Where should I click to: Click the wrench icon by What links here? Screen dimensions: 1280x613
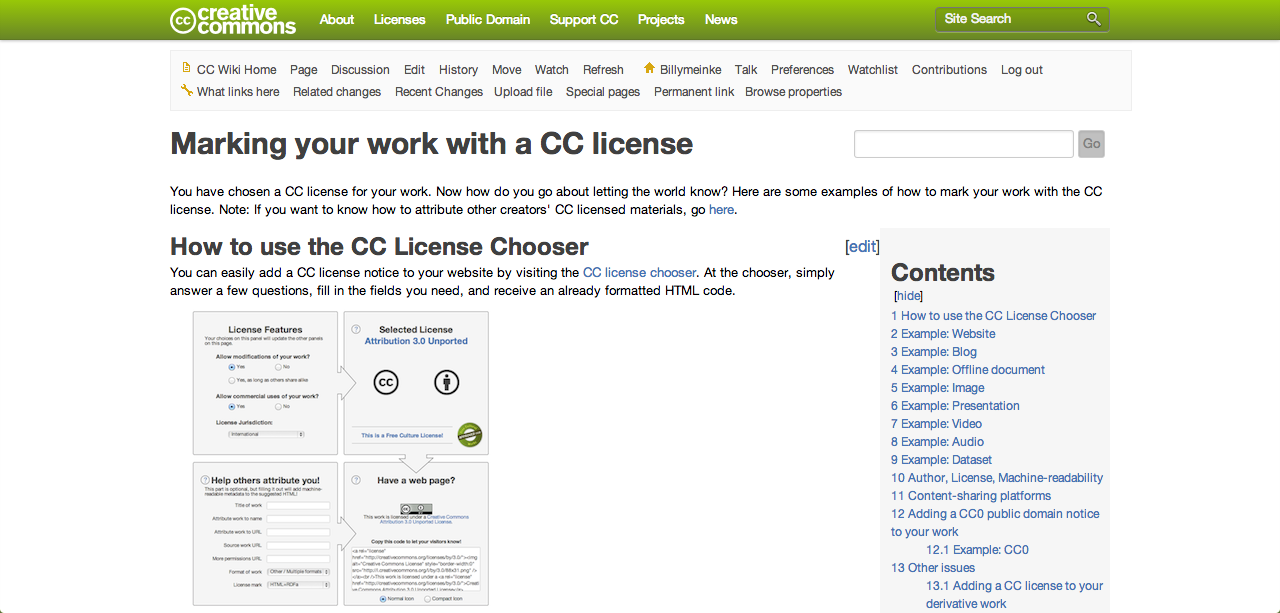point(186,90)
